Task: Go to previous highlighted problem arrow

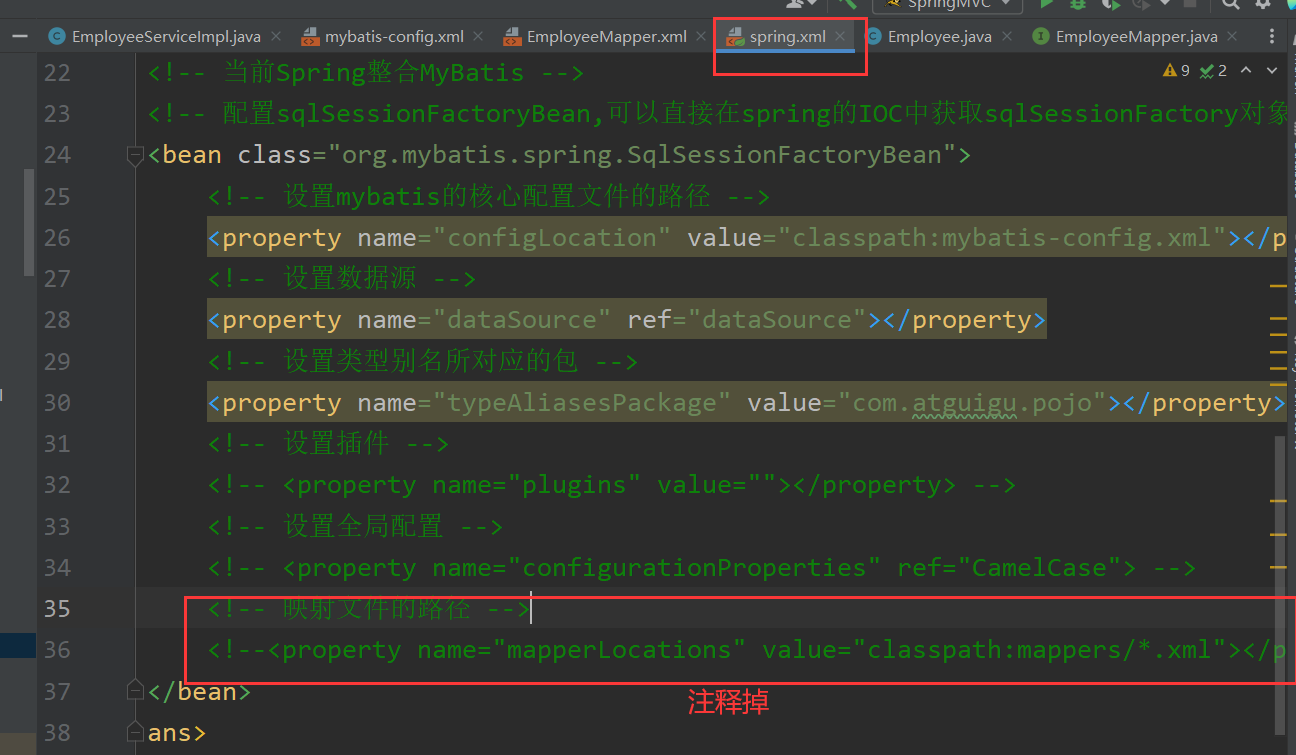Action: 1247,71
